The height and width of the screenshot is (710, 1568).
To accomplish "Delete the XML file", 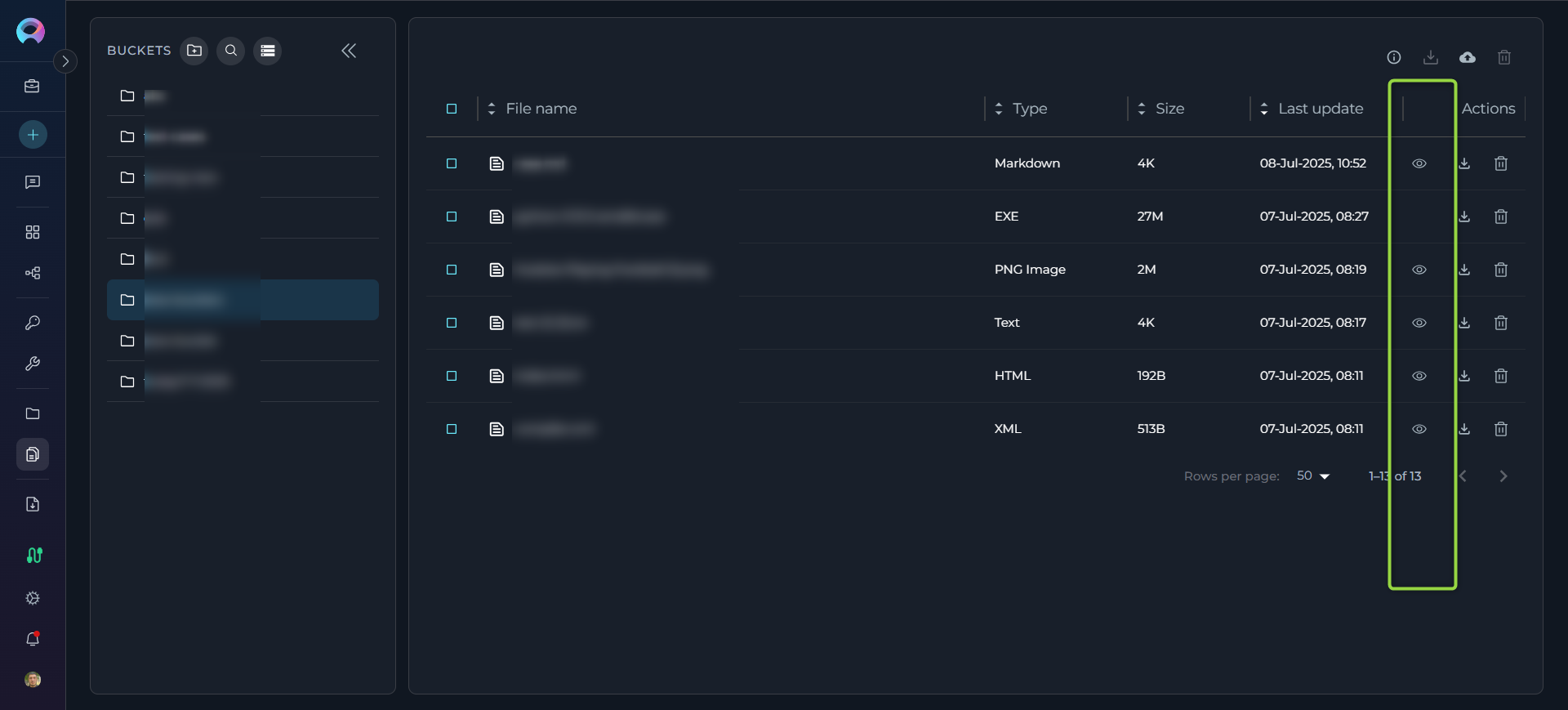I will [1501, 429].
